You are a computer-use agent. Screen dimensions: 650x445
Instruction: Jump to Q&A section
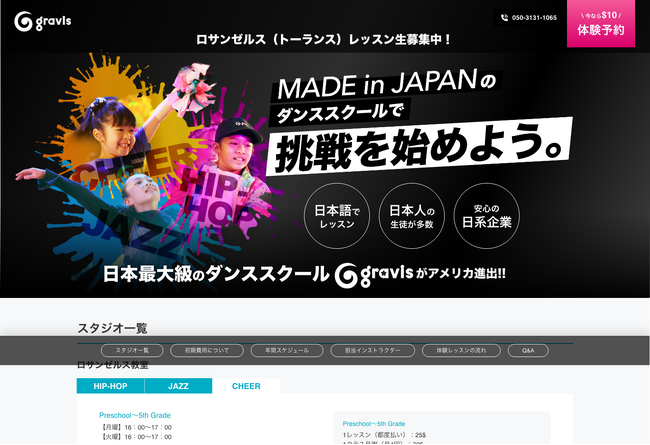[x=528, y=350]
